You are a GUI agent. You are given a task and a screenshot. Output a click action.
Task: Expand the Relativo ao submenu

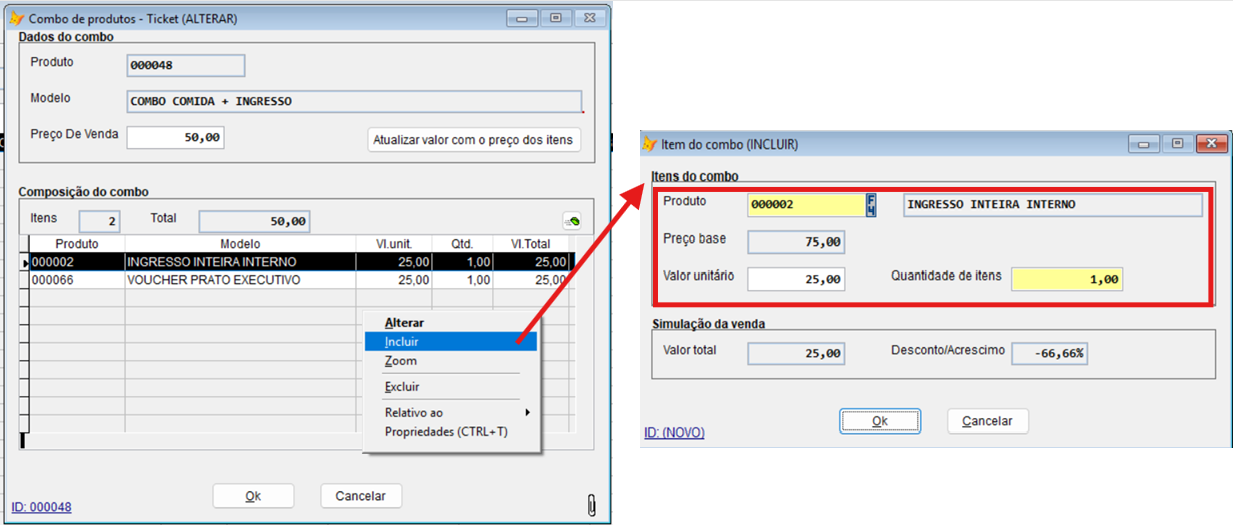click(450, 413)
